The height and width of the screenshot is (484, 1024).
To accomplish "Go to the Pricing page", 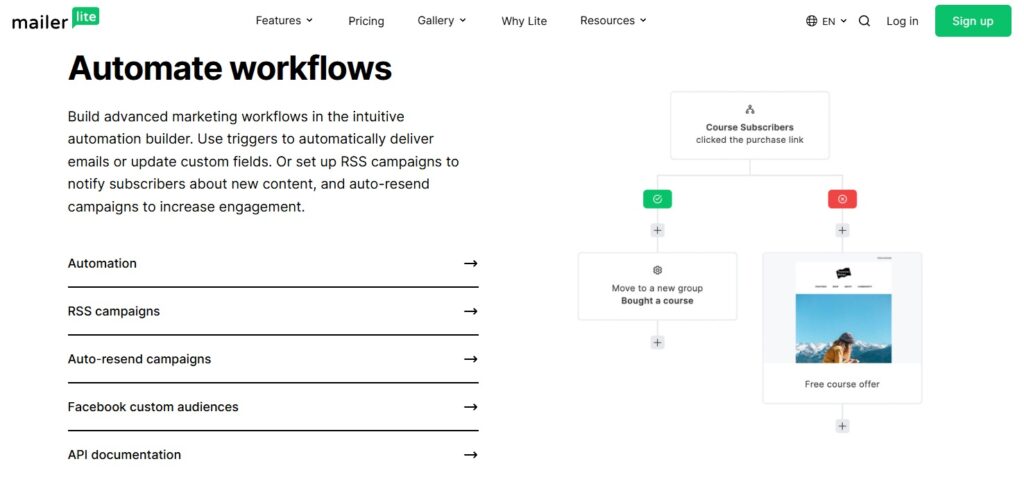I will (366, 21).
